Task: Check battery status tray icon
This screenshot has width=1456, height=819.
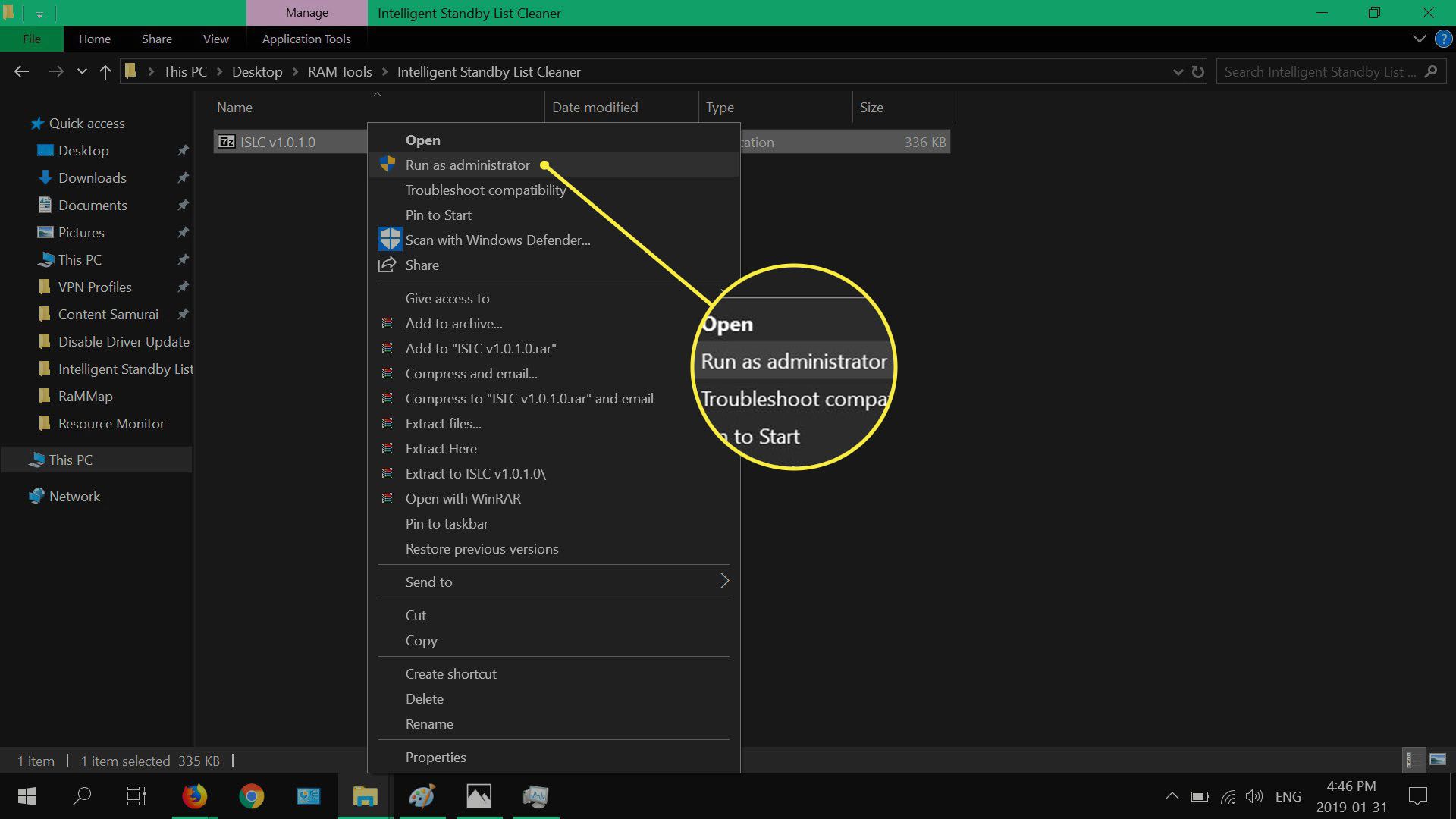Action: [x=1200, y=796]
